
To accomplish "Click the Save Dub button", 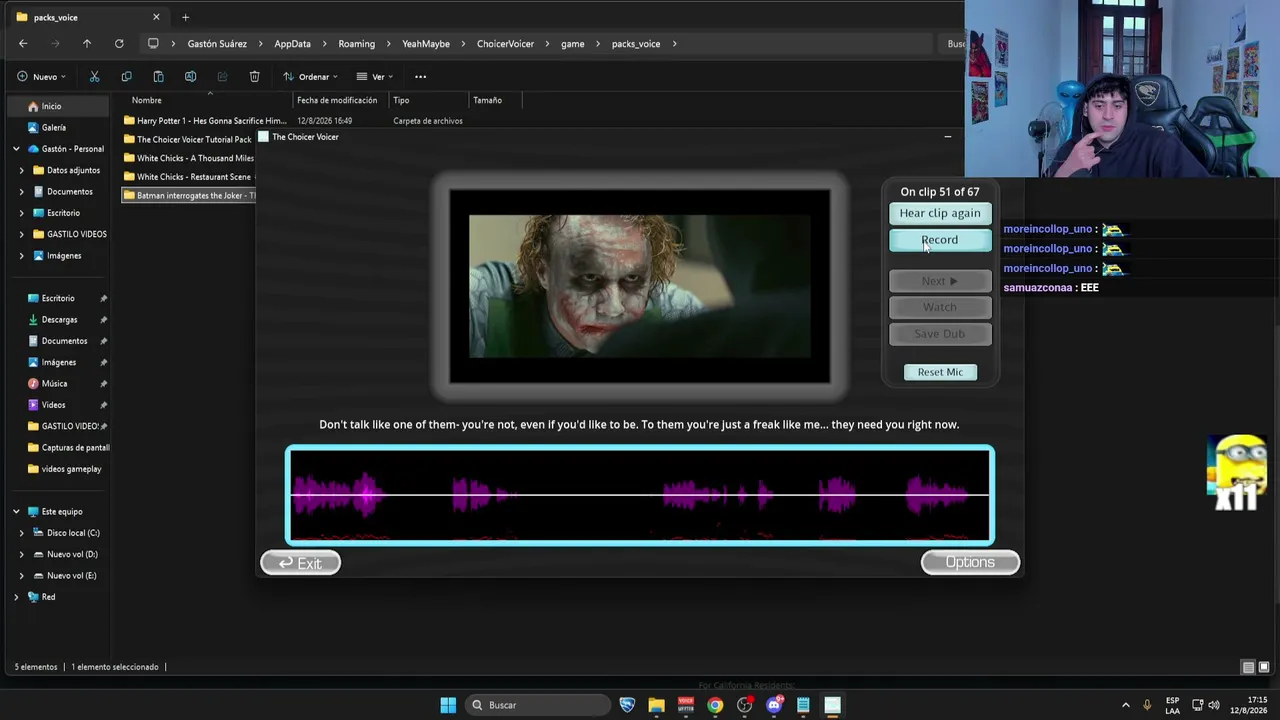I will (x=940, y=334).
